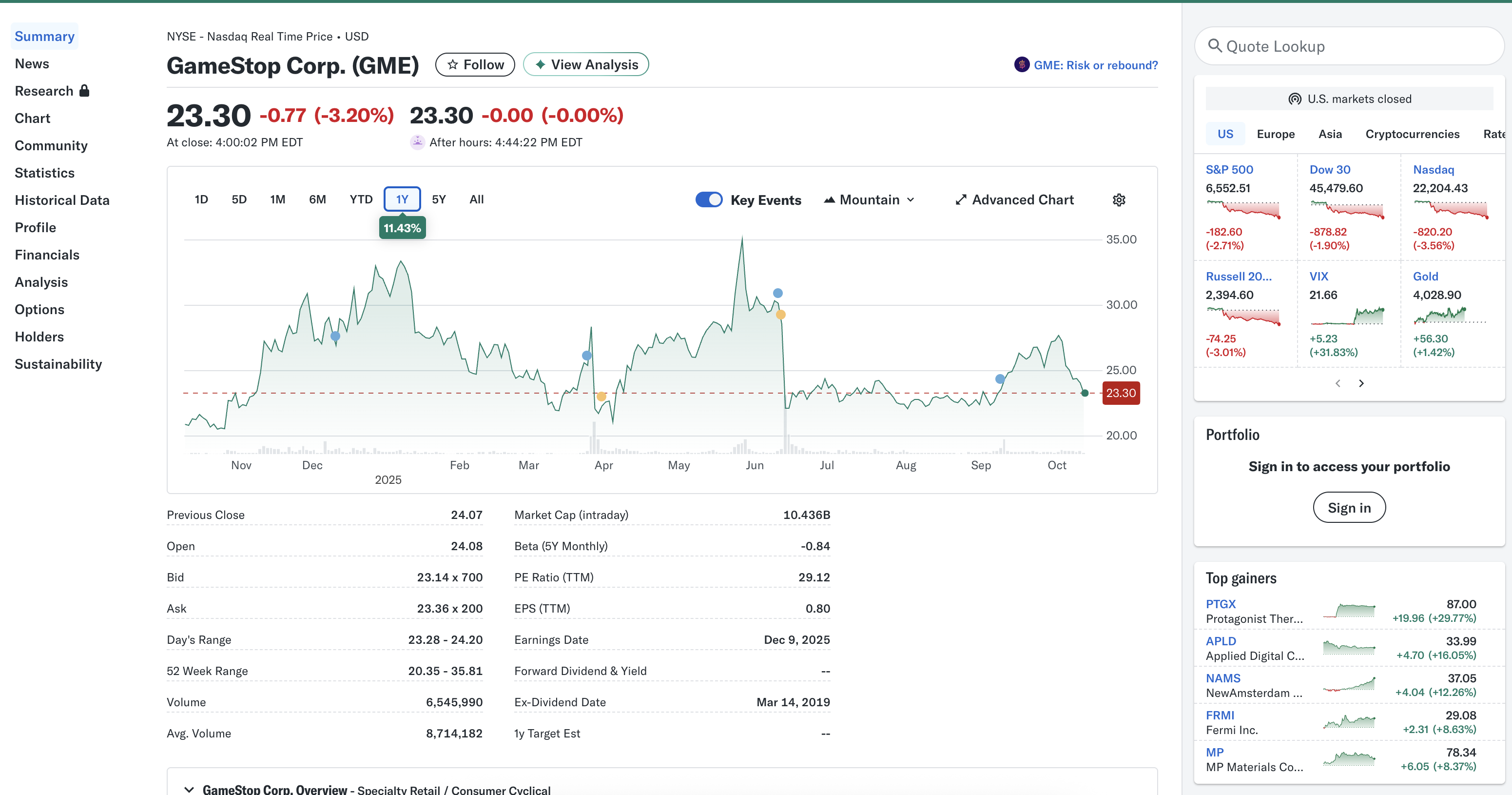The image size is (1512, 795).
Task: Click the Quote Lookup magnifier icon
Action: [x=1214, y=46]
